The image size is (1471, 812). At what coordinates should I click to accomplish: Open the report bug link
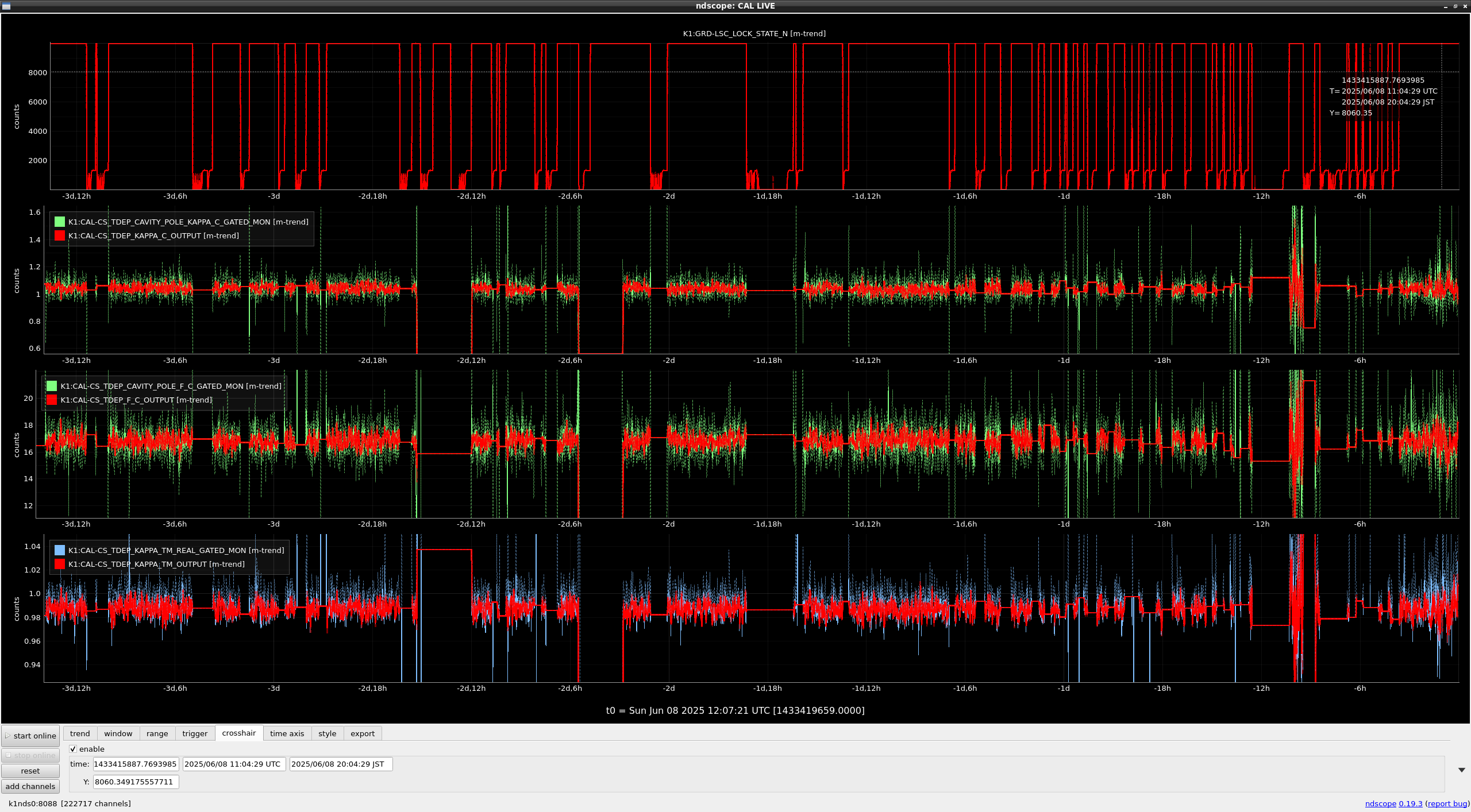pos(1447,803)
